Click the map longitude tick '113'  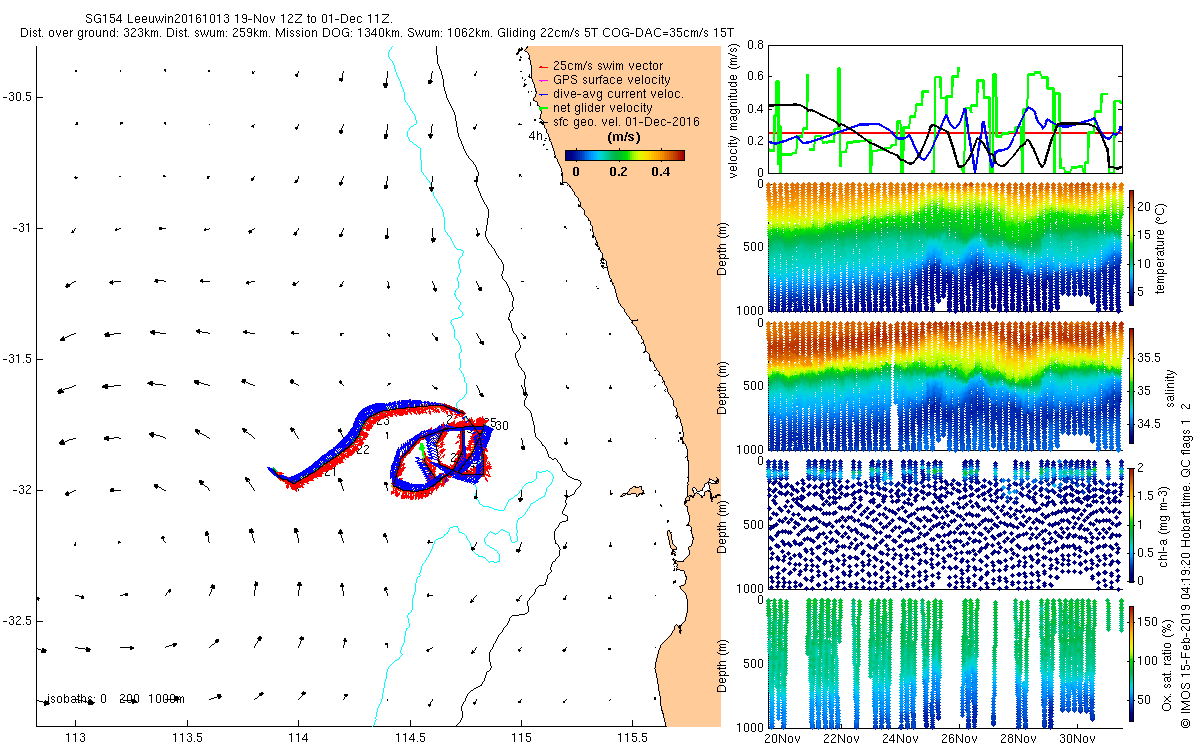75,739
